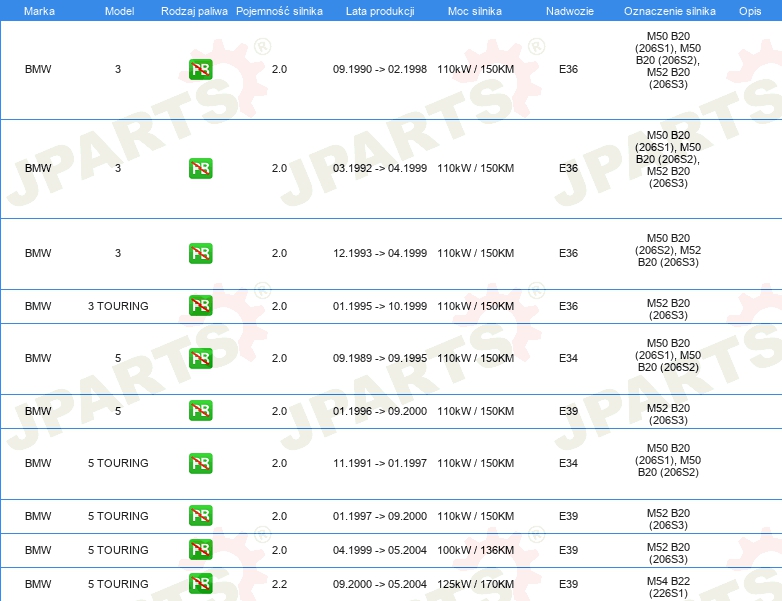
Task: Click fuel icon for 5 TOURING 2.2 row
Action: point(200,584)
